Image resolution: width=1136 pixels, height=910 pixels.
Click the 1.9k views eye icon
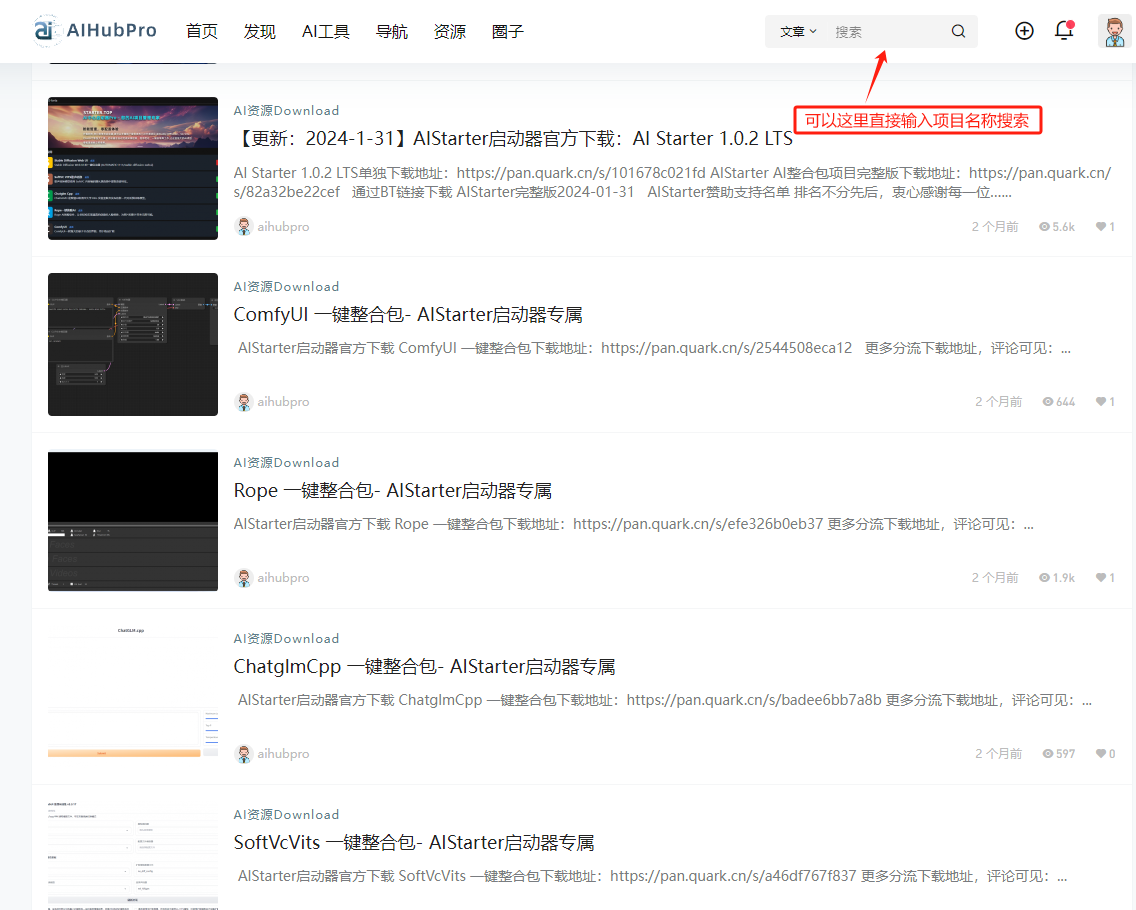[1044, 577]
